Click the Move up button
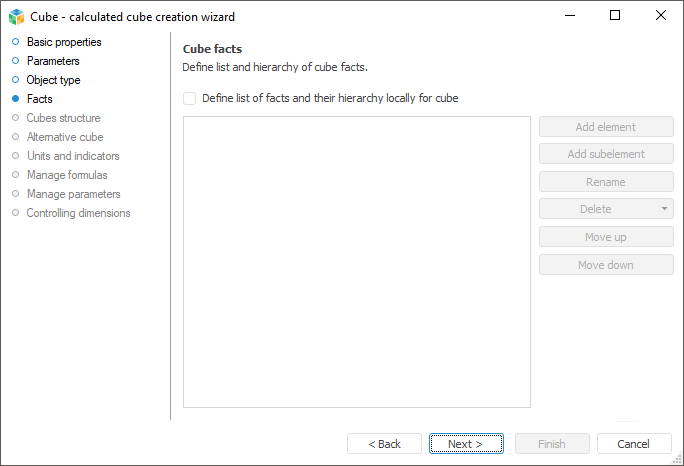 click(x=605, y=237)
